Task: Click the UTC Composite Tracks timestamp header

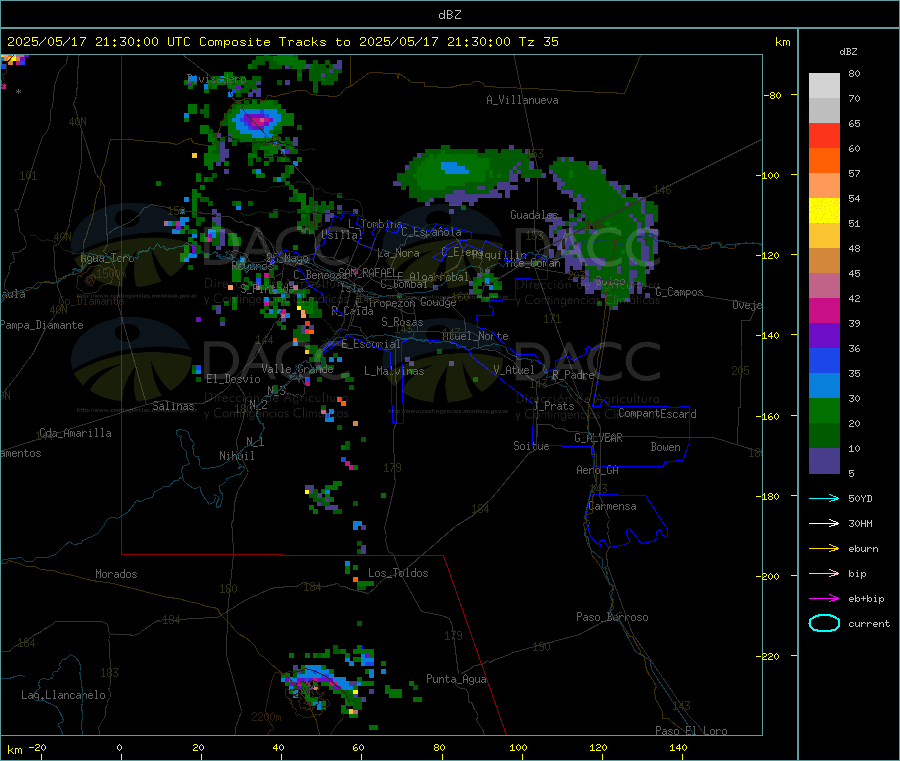Action: click(x=282, y=42)
